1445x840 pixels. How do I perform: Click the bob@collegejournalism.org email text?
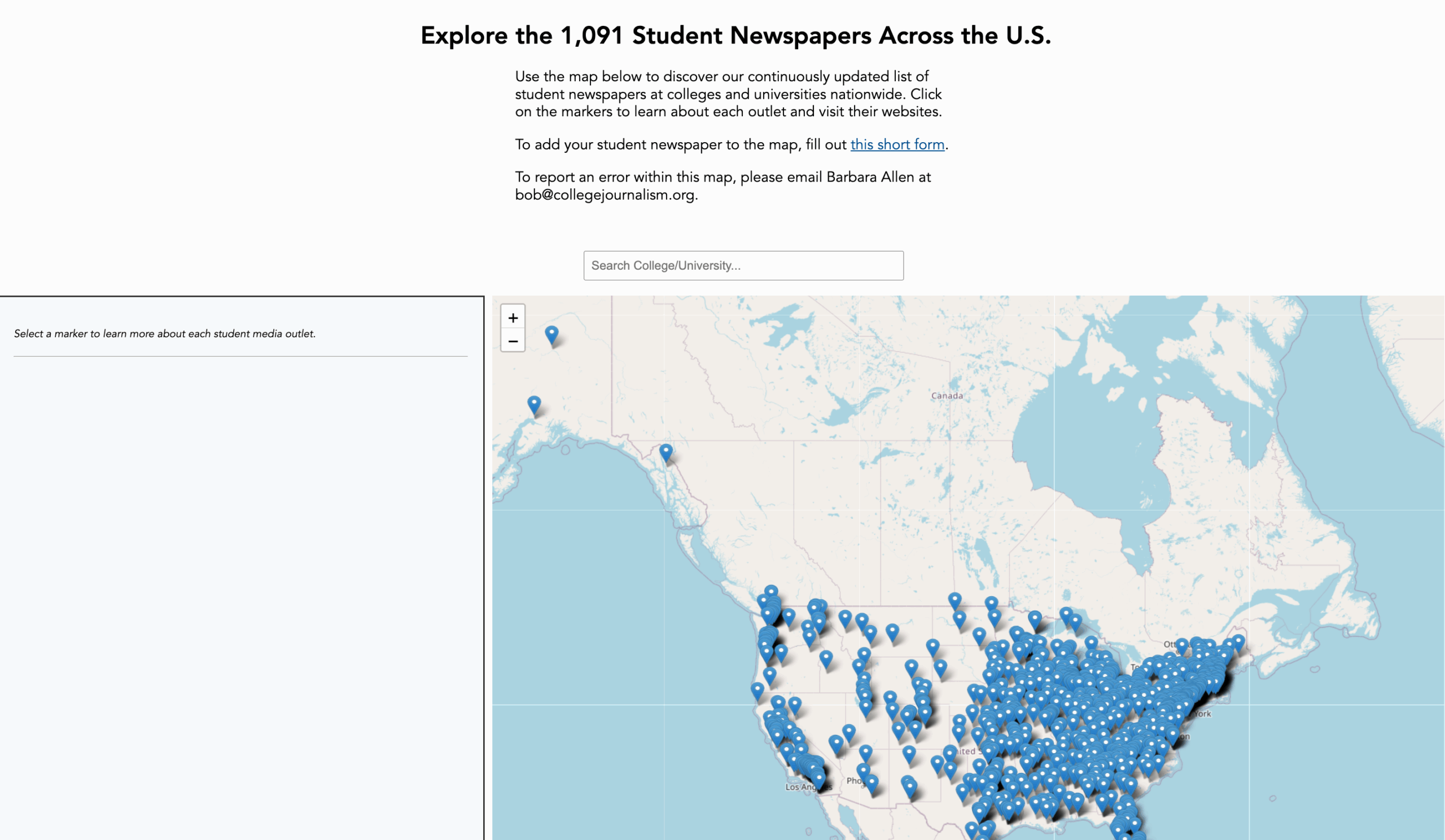point(605,195)
